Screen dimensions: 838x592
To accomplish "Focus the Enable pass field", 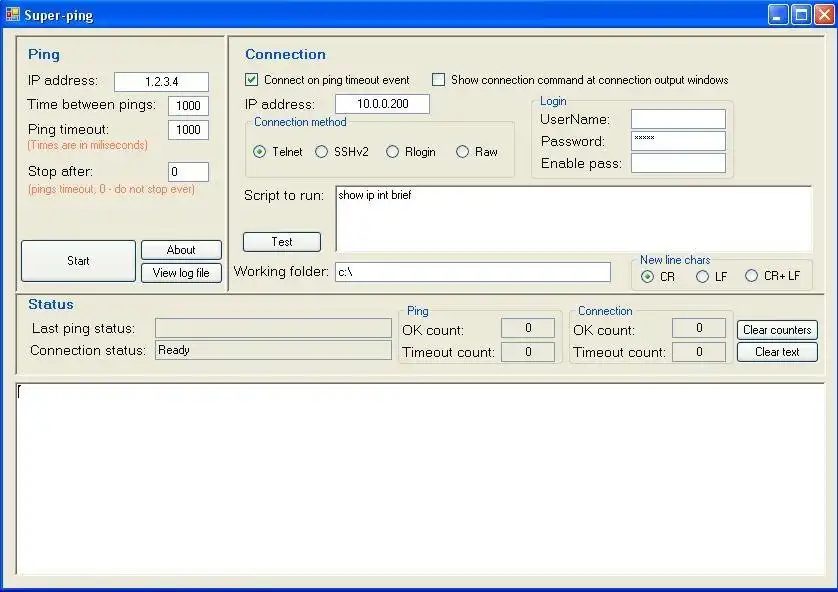I will [678, 163].
